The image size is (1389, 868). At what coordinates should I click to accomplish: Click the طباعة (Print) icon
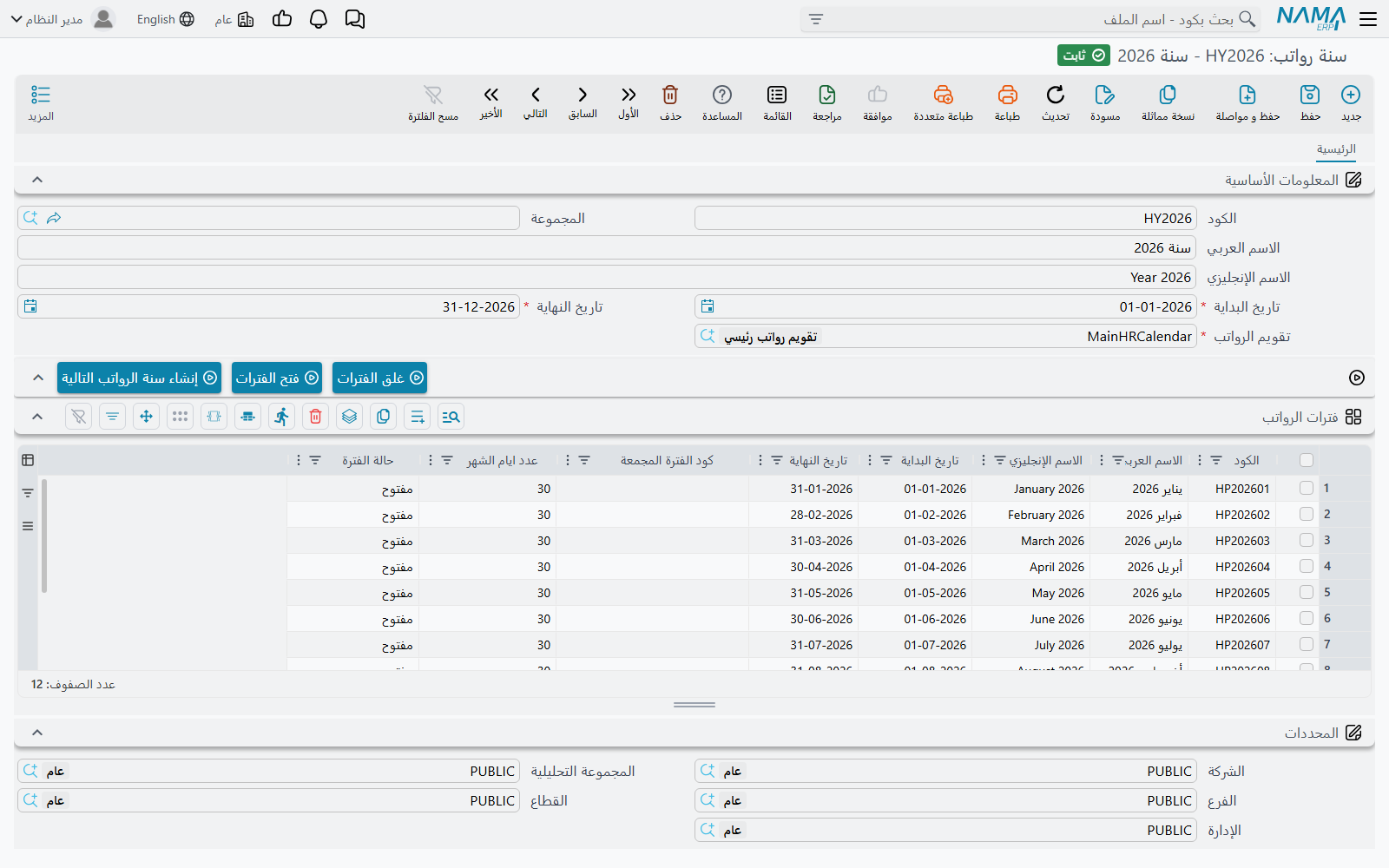1007,95
